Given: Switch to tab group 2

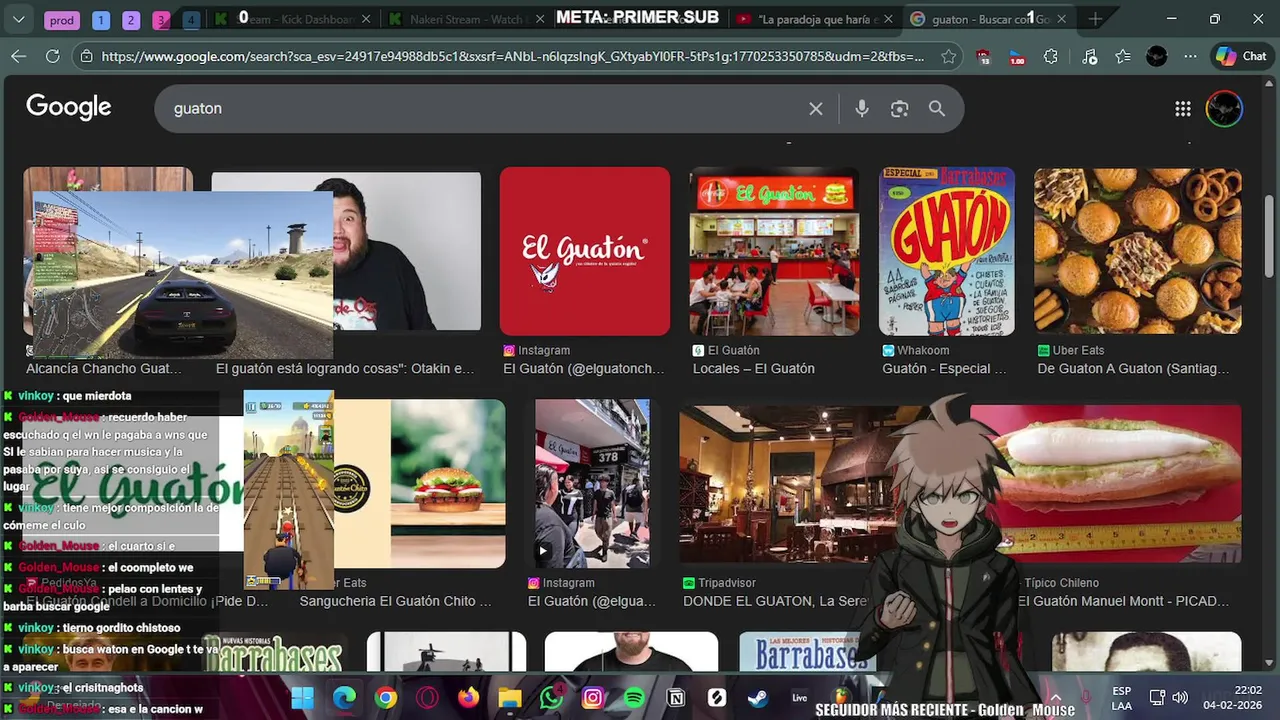Looking at the screenshot, I should [130, 20].
